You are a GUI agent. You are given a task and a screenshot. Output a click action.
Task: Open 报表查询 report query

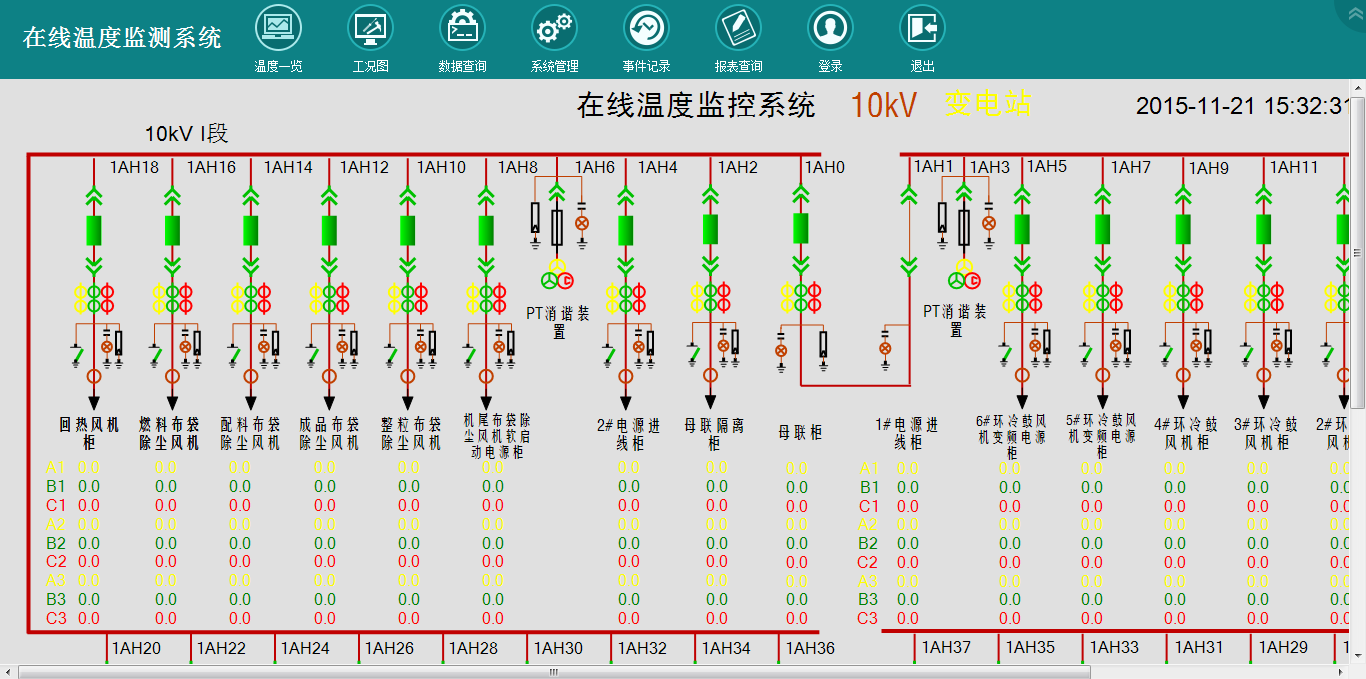tap(738, 29)
